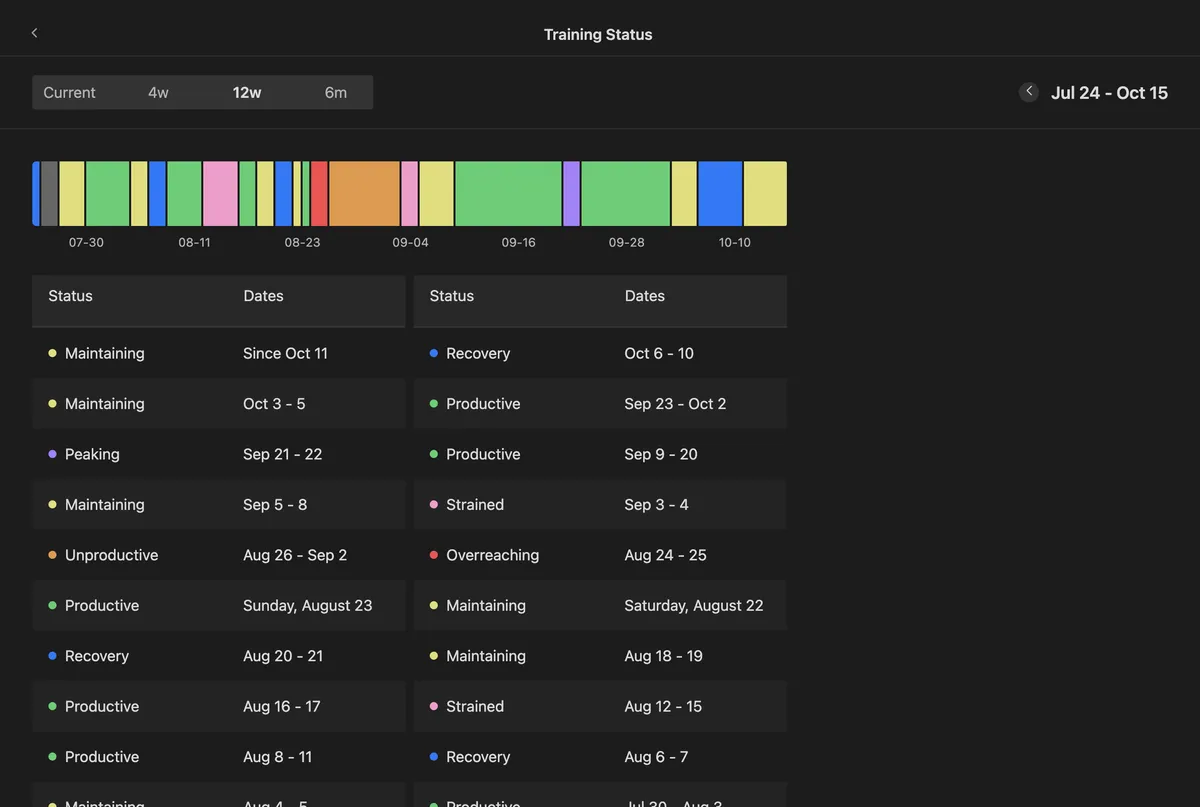This screenshot has width=1200, height=807.
Task: Select the Maintaining row for Saturday, August 22
Action: click(600, 606)
